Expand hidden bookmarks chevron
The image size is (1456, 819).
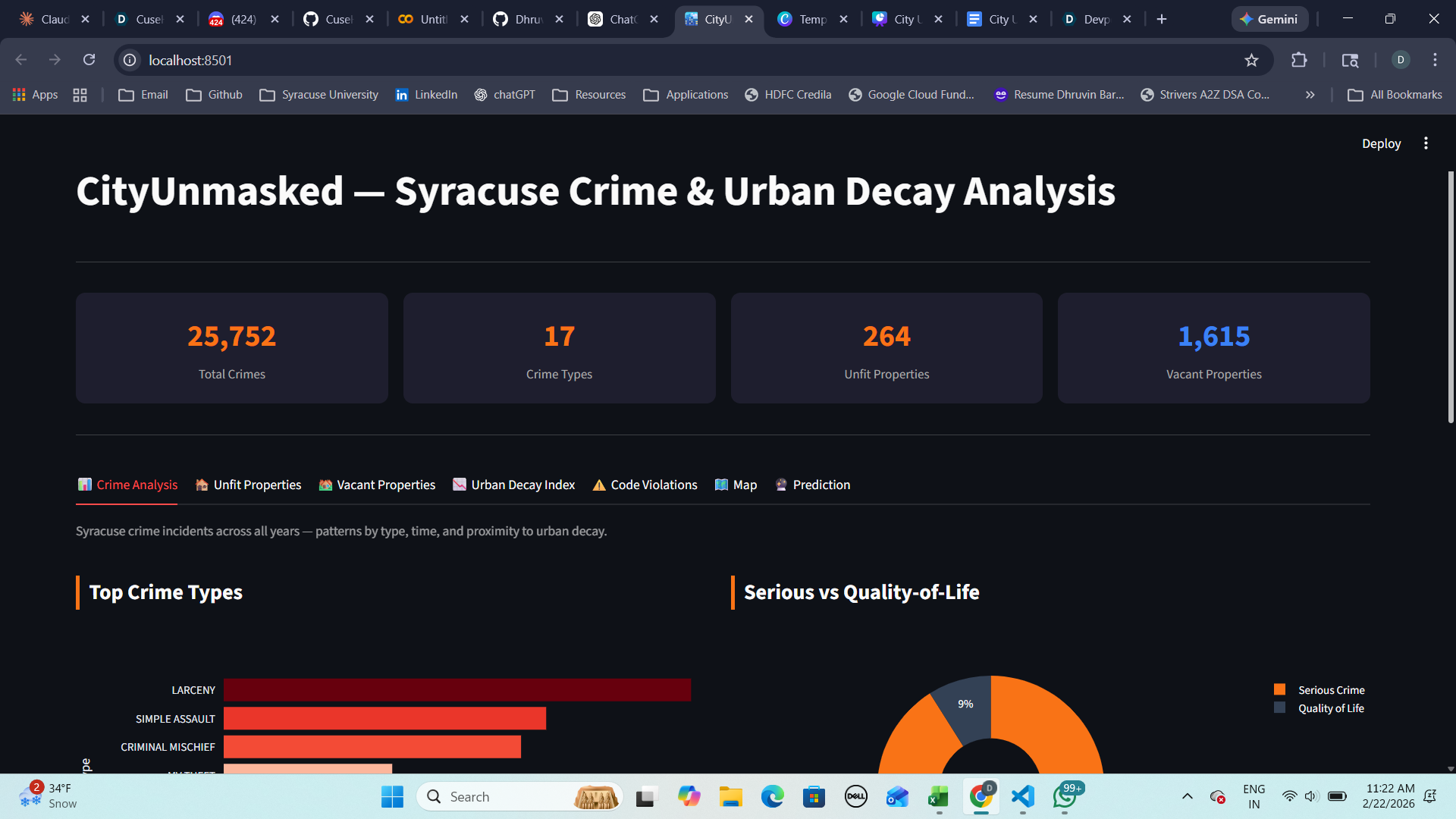(1310, 95)
